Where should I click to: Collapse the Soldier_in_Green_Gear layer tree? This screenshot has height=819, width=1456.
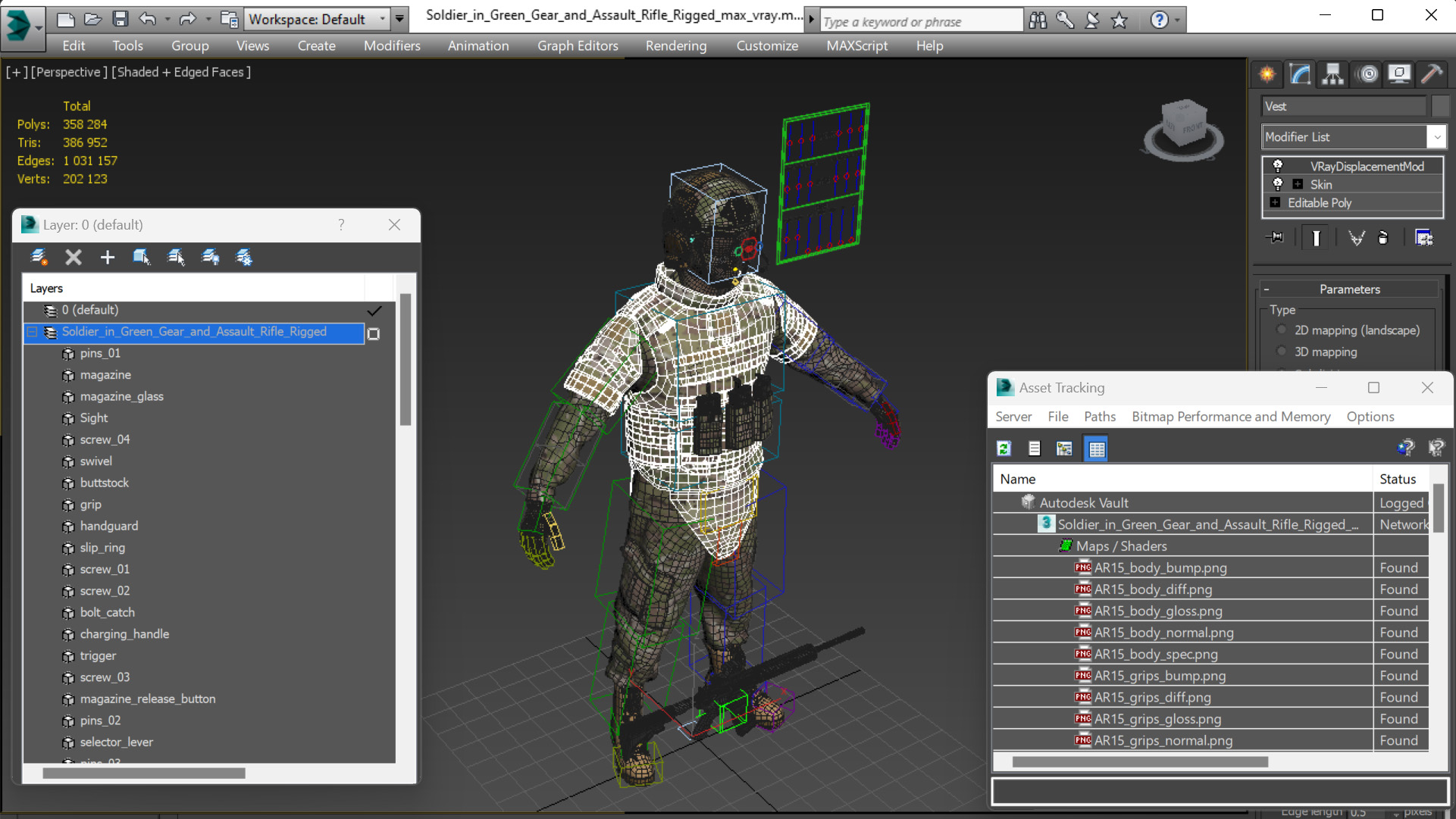[x=33, y=332]
